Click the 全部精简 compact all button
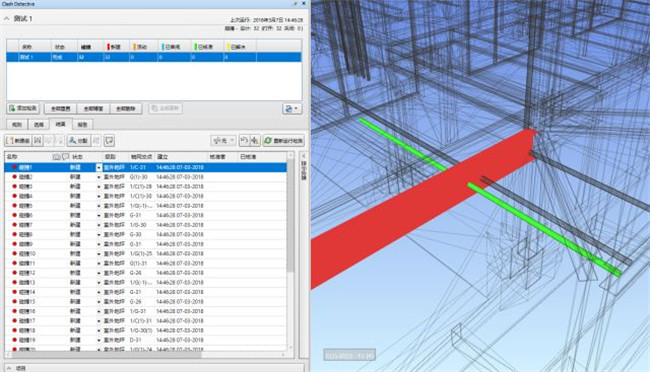The image size is (650, 372). (93, 109)
